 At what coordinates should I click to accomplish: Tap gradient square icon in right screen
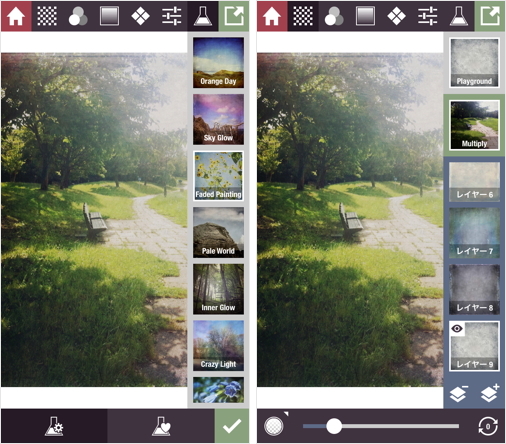(x=365, y=16)
